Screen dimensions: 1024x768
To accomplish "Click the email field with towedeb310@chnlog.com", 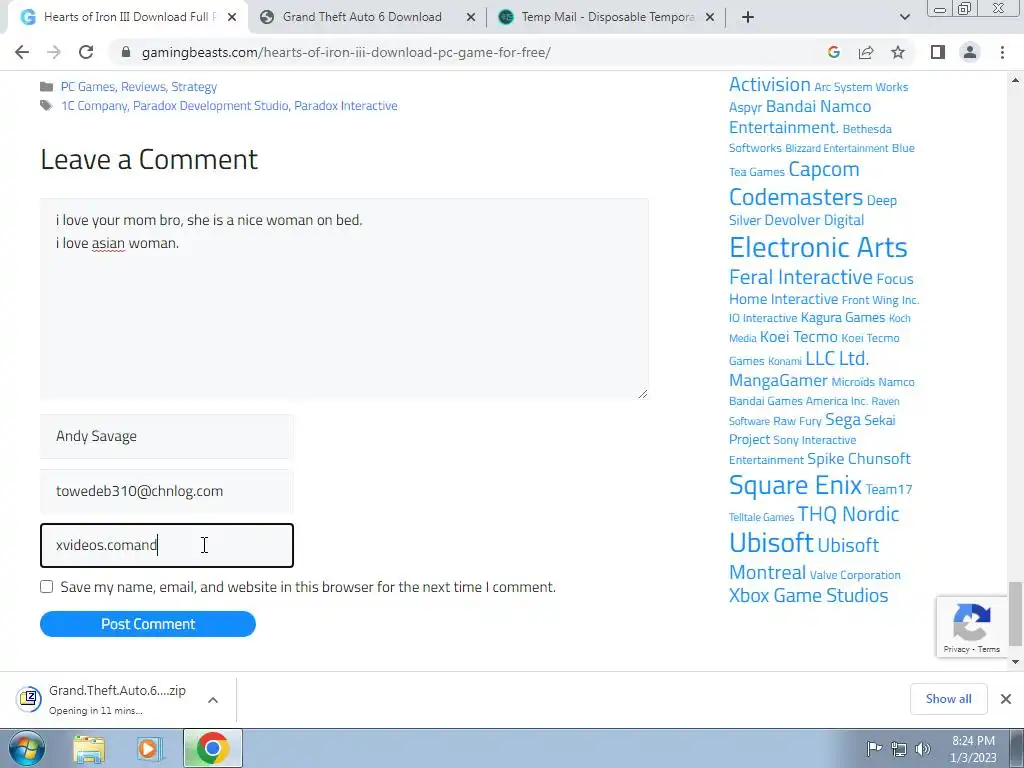I will click(x=167, y=491).
